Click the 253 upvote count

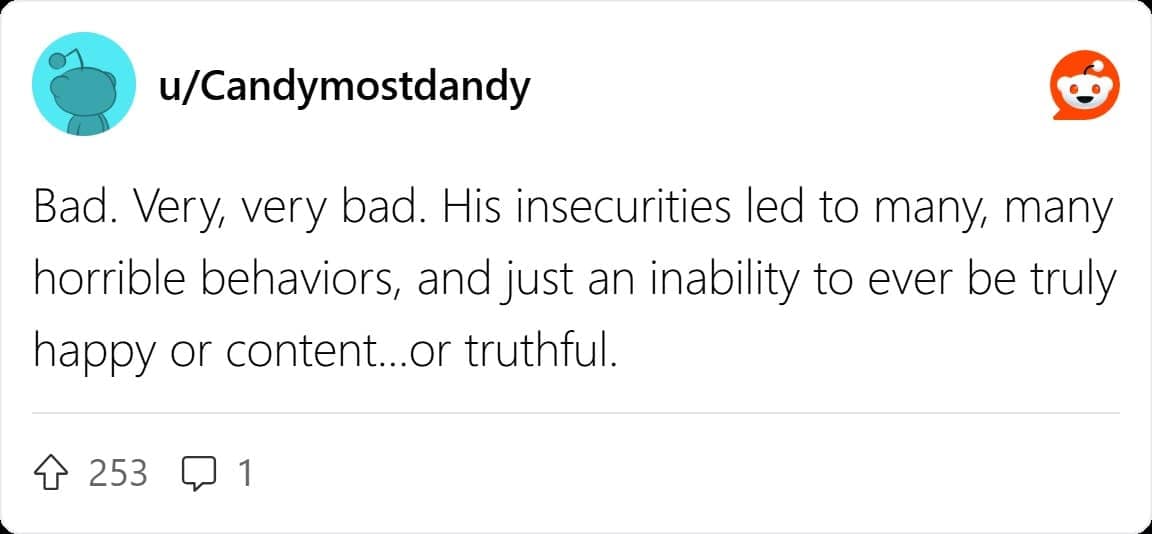tap(118, 472)
